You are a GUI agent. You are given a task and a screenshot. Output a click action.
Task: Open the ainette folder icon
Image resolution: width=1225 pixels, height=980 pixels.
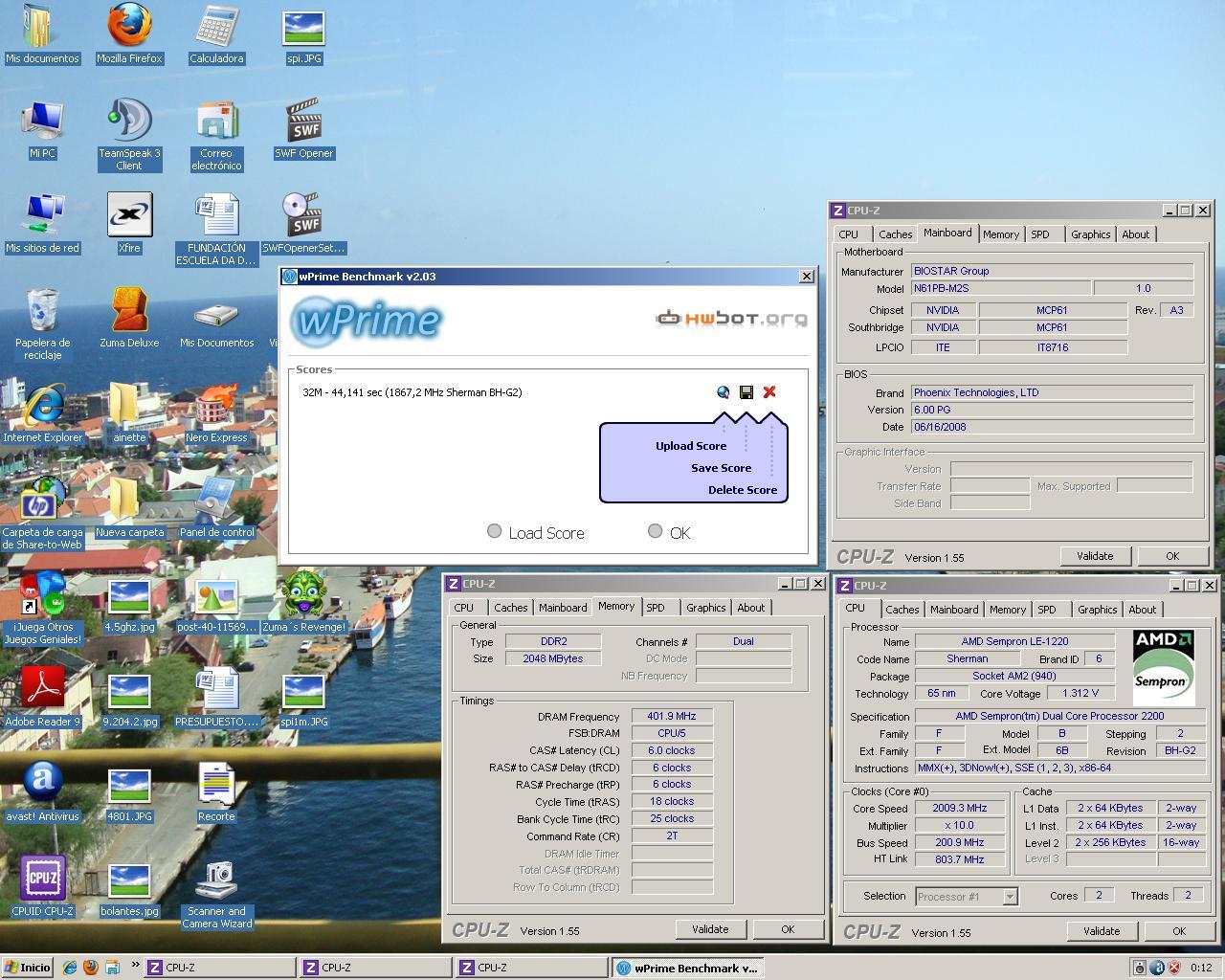point(129,412)
